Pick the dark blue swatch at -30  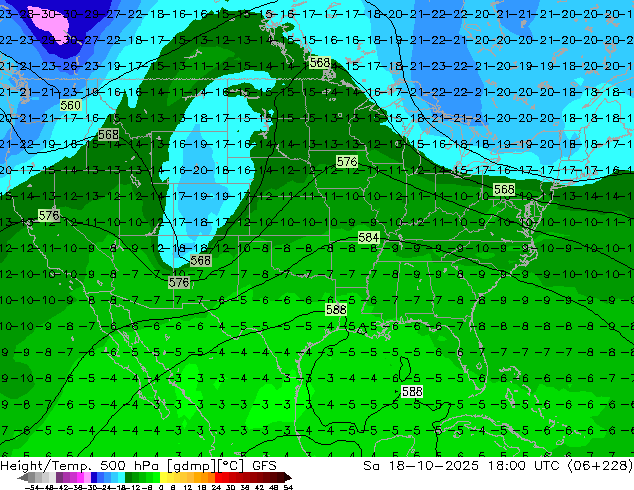[94, 477]
